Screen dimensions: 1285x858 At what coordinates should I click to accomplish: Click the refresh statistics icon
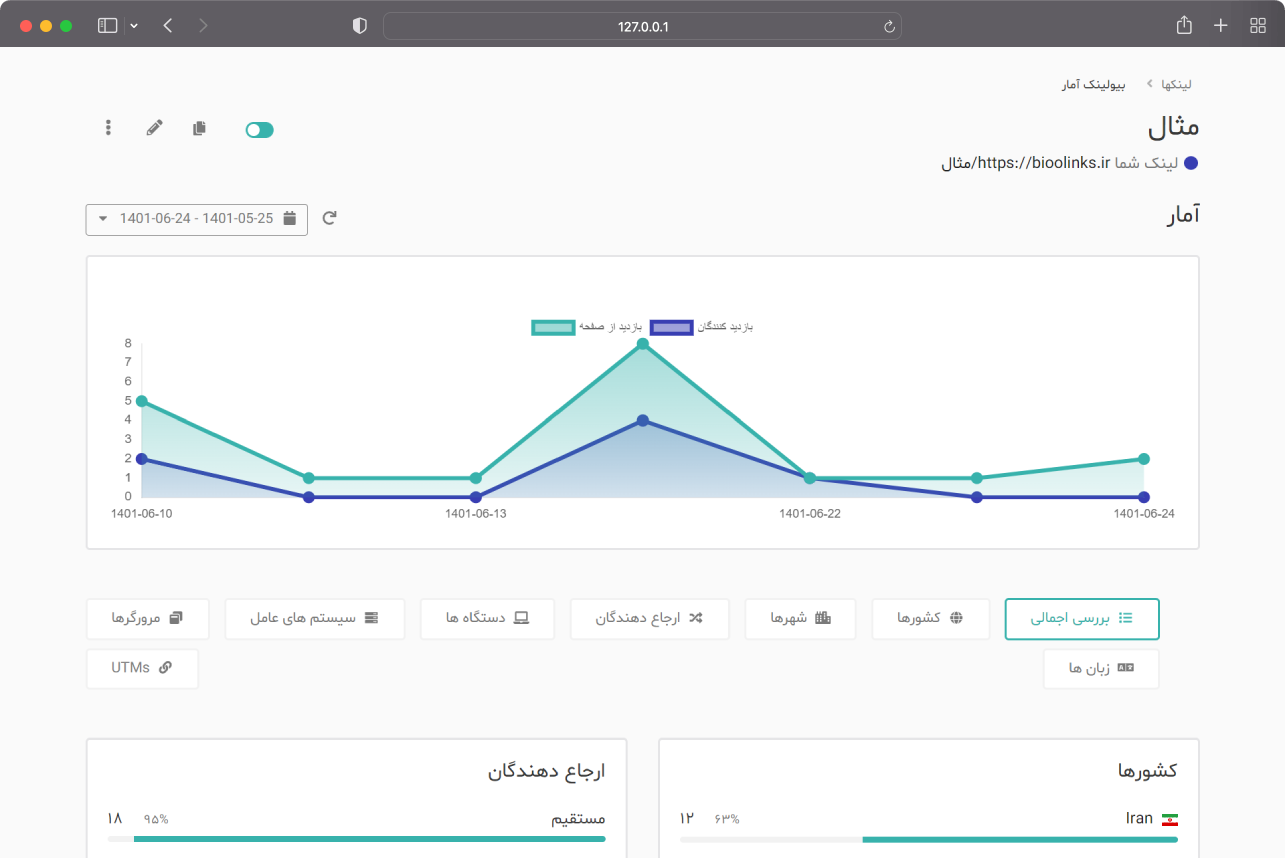click(x=329, y=218)
